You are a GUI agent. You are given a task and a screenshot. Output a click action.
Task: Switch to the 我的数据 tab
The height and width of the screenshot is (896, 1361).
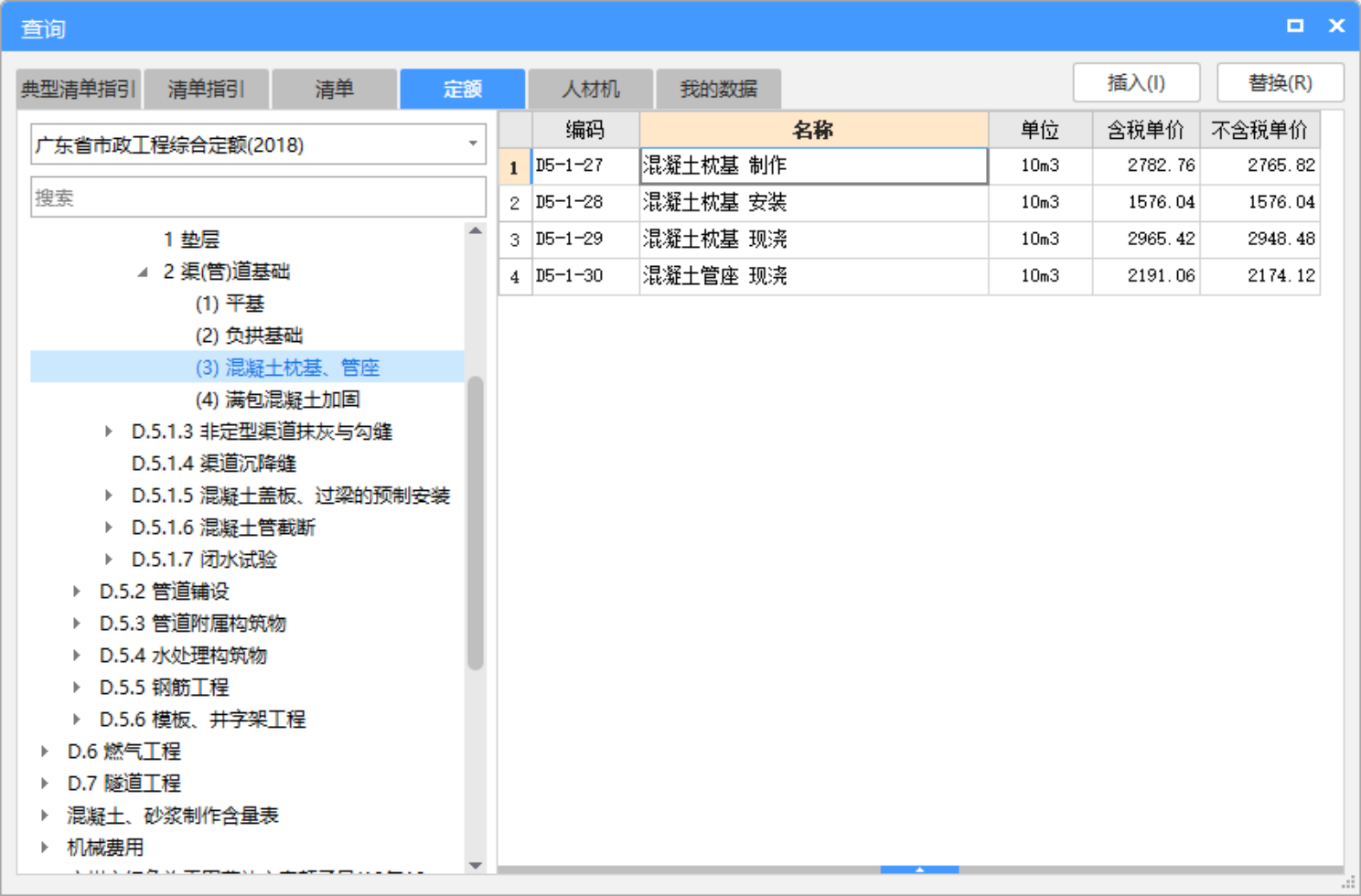click(719, 89)
